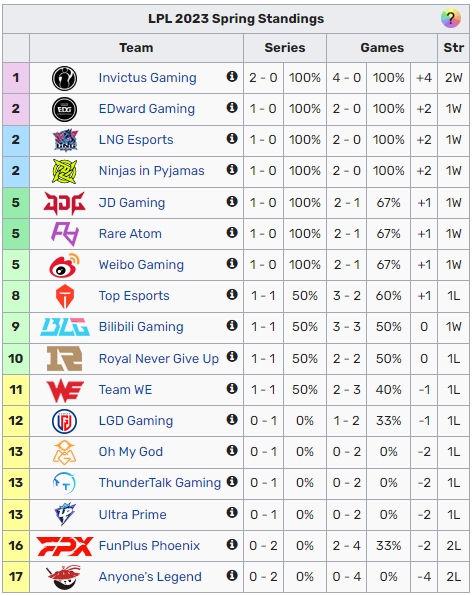This screenshot has width=472, height=596.
Task: Open the Invictus Gaming info icon
Action: 232,76
